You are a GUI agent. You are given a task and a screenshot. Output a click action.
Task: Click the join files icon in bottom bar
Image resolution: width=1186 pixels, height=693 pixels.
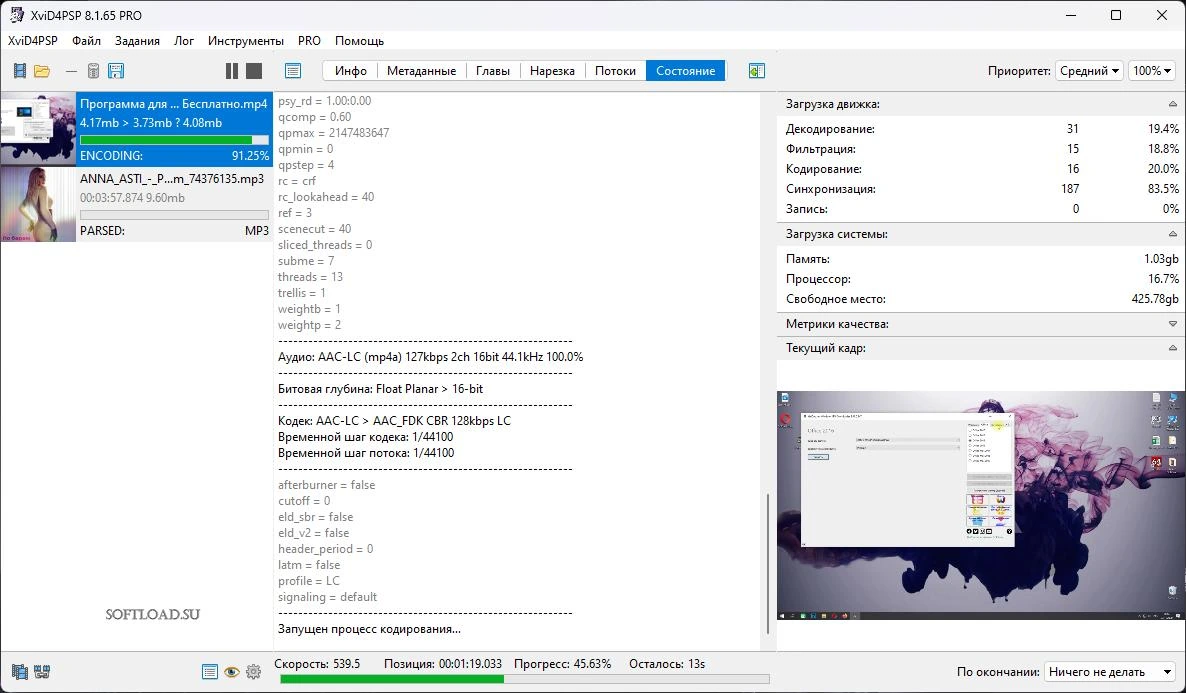(42, 672)
